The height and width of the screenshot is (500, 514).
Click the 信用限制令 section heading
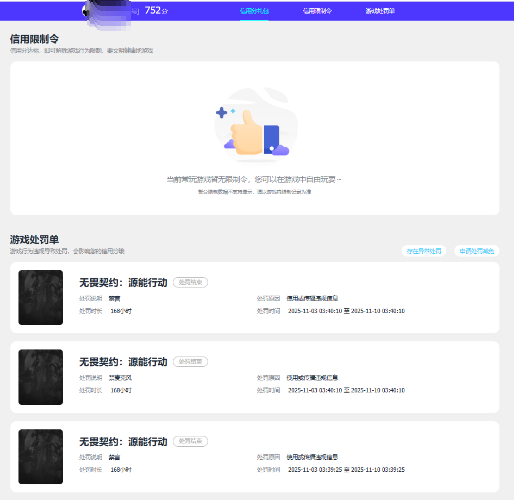pos(34,39)
